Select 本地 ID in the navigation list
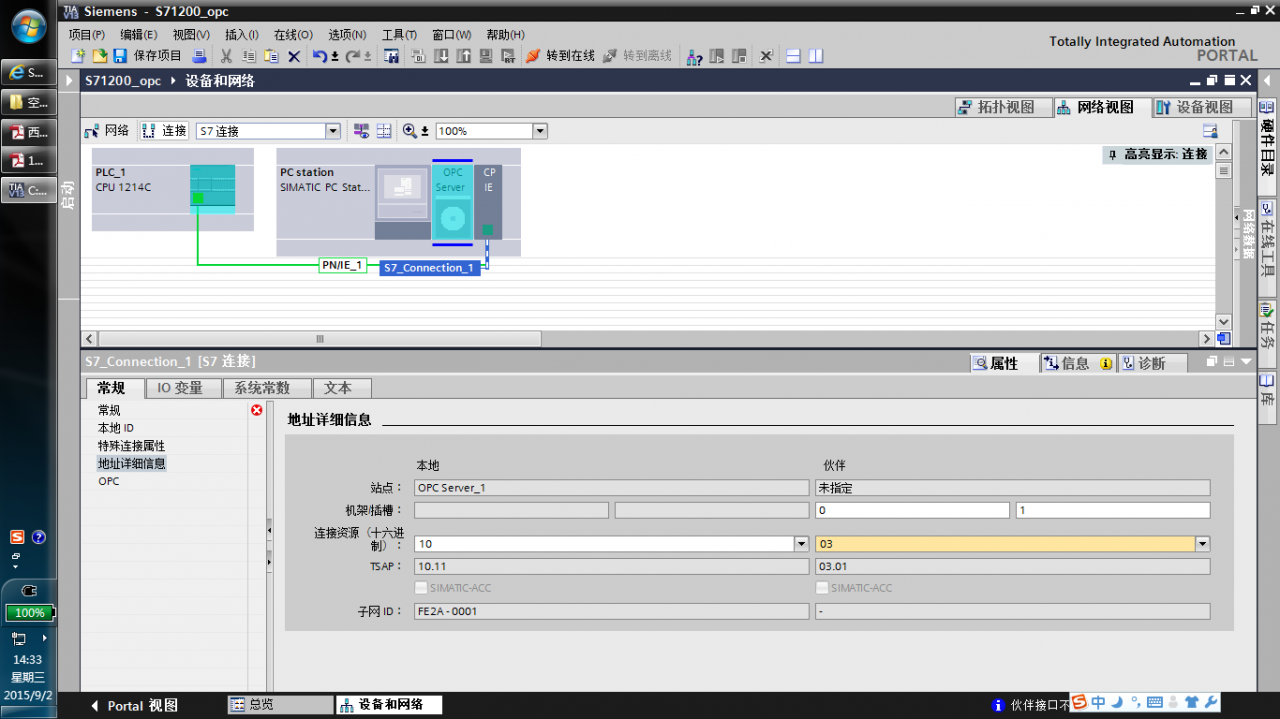Screen dimensions: 1280x719 [x=115, y=428]
